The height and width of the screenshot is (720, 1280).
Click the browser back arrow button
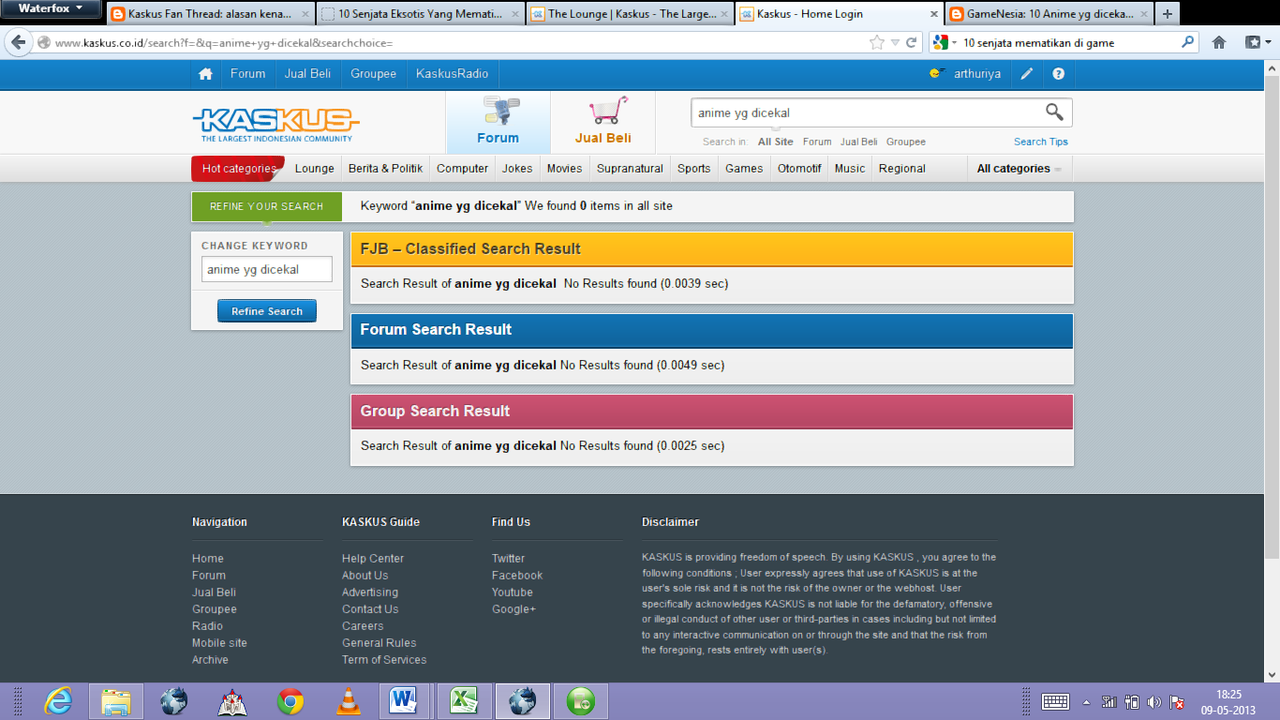[x=17, y=43]
